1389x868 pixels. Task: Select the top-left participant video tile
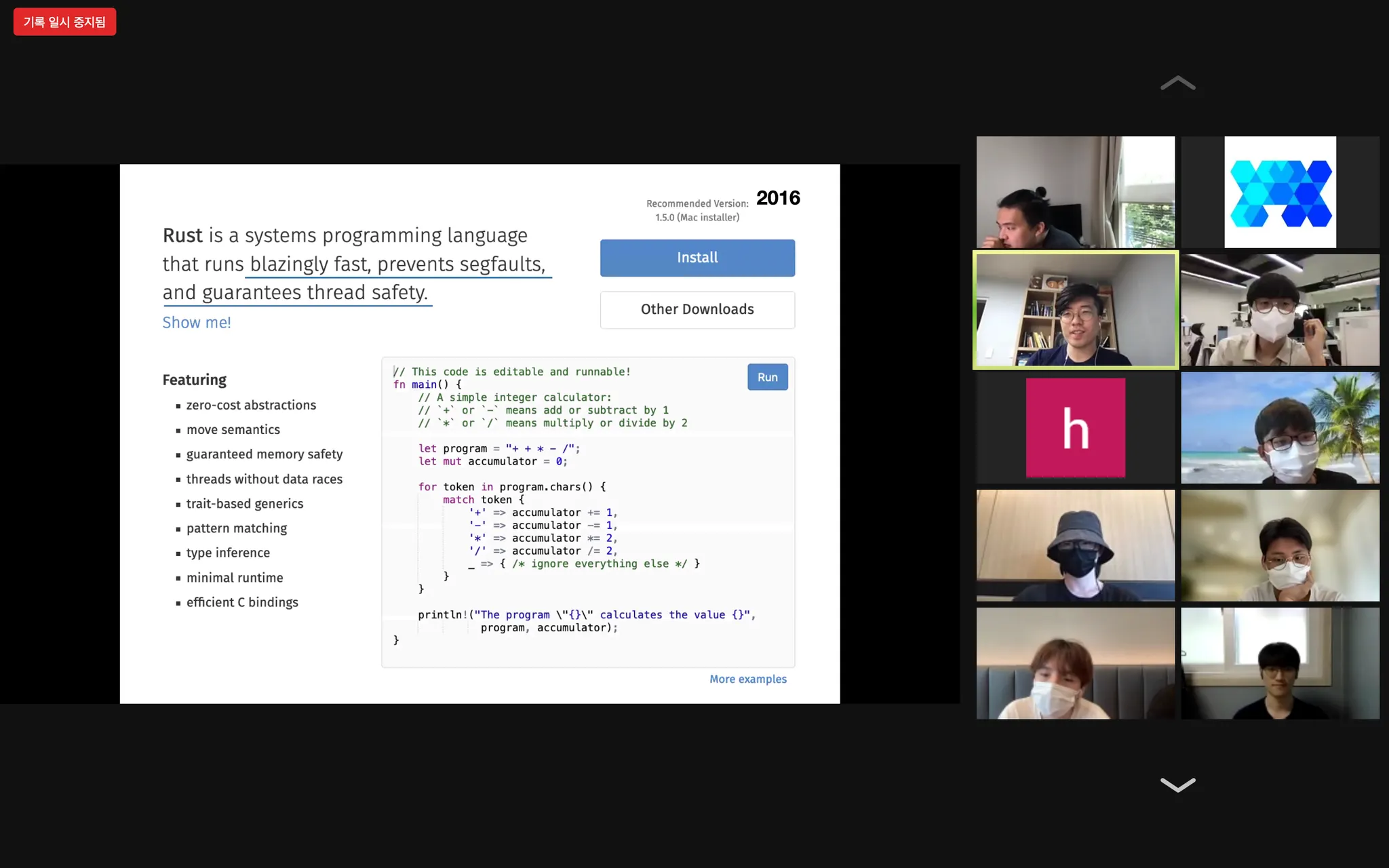tap(1075, 193)
